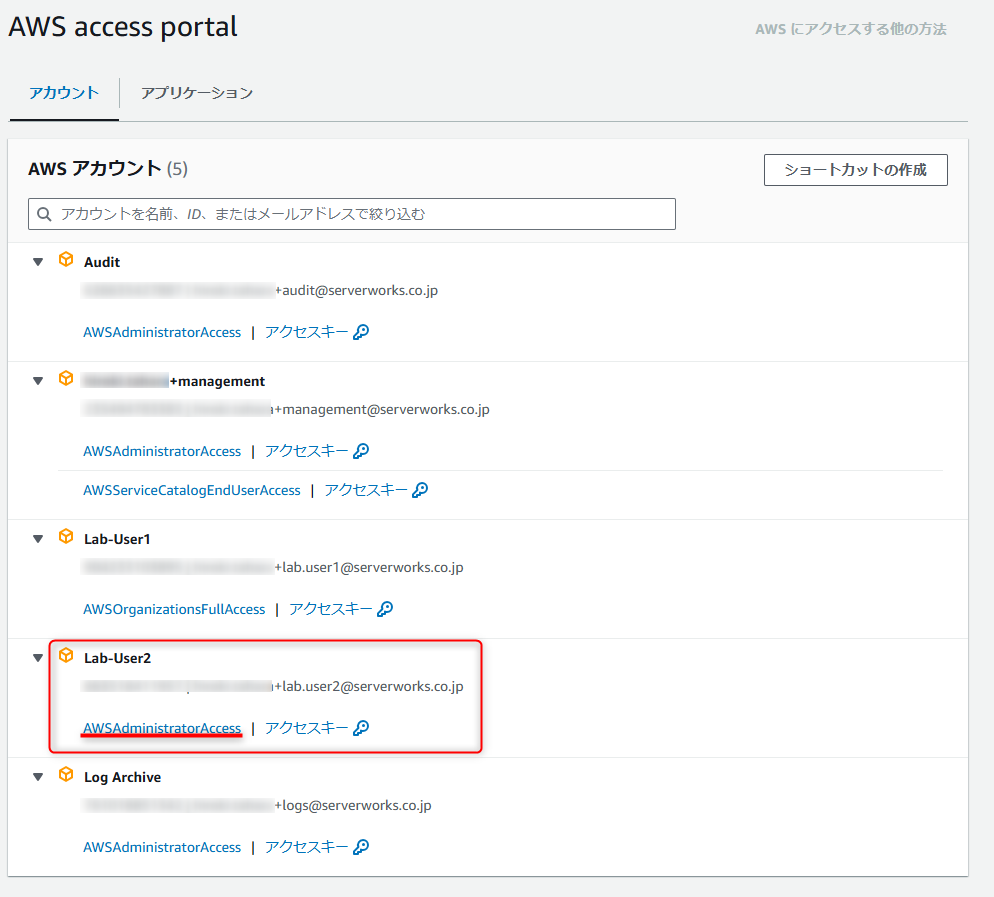Collapse the Log Archive account section
Viewport: 994px width, 897px height.
[x=38, y=777]
